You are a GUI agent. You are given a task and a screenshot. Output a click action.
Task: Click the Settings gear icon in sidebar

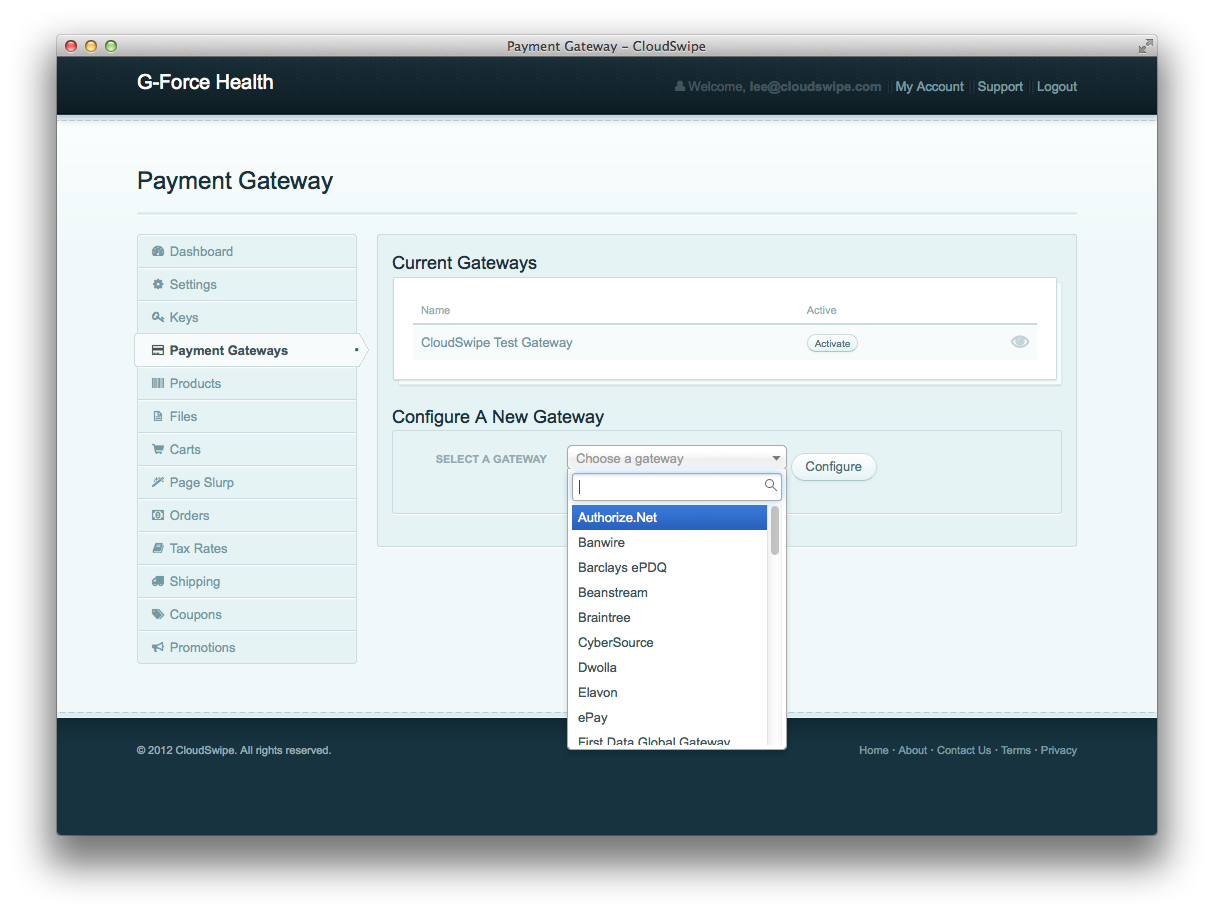point(158,284)
